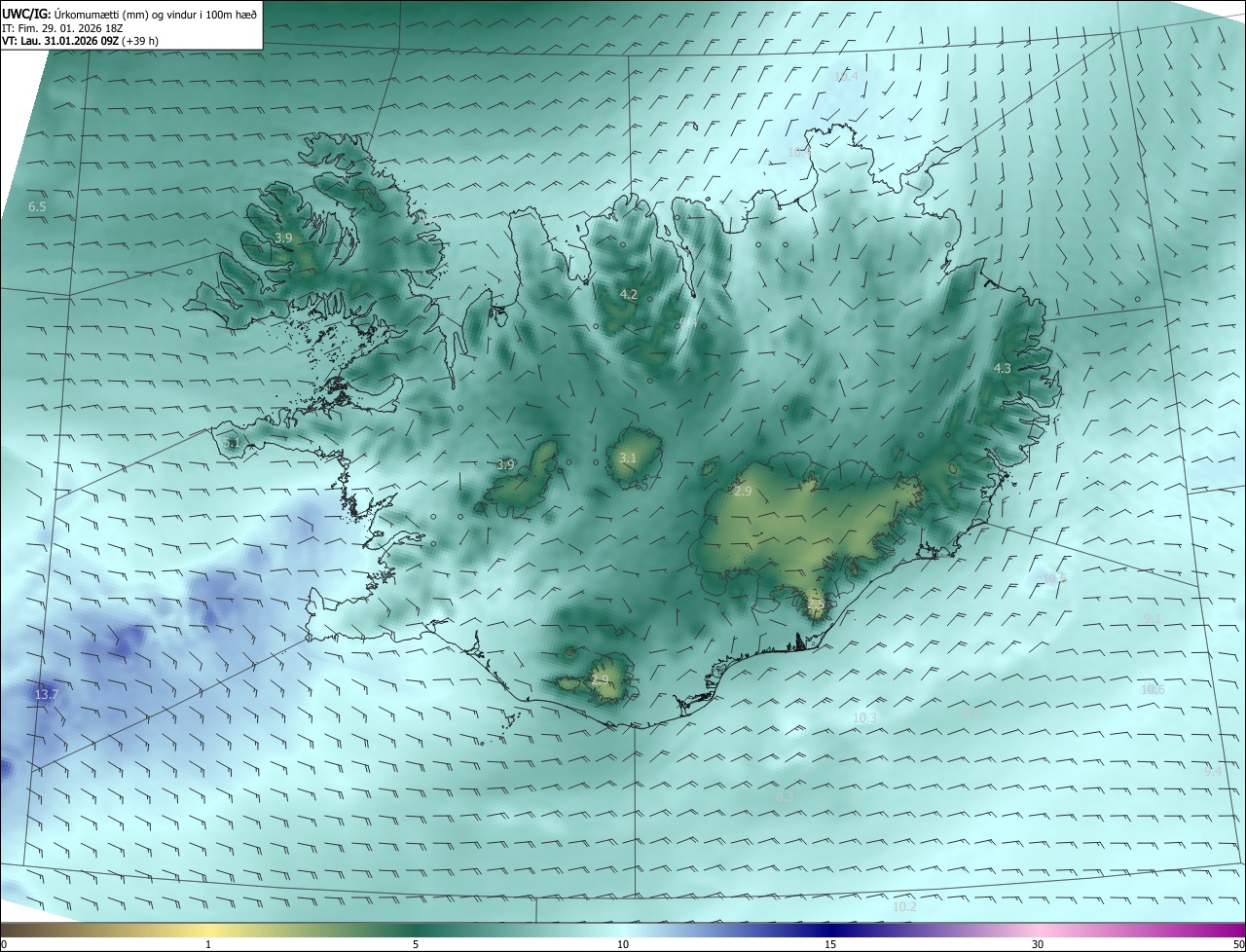Click the 2.9 value on Vatnajökull glacier
The height and width of the screenshot is (952, 1246).
tap(743, 492)
